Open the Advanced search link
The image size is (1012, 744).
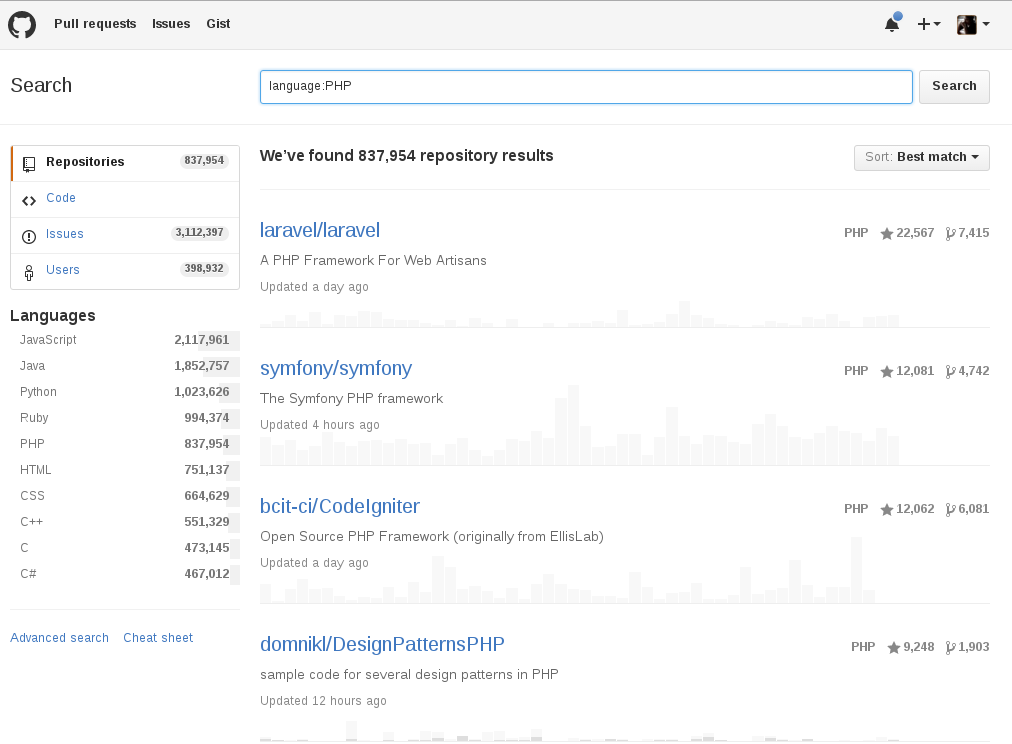[x=59, y=638]
